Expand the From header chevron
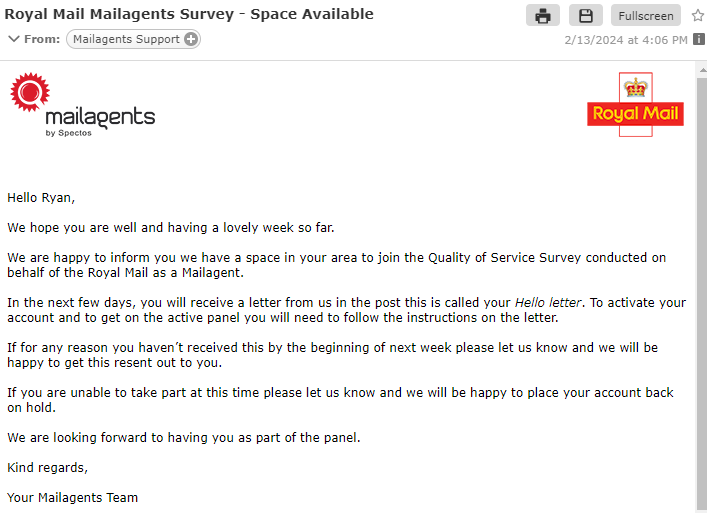This screenshot has width=707, height=513. point(14,39)
